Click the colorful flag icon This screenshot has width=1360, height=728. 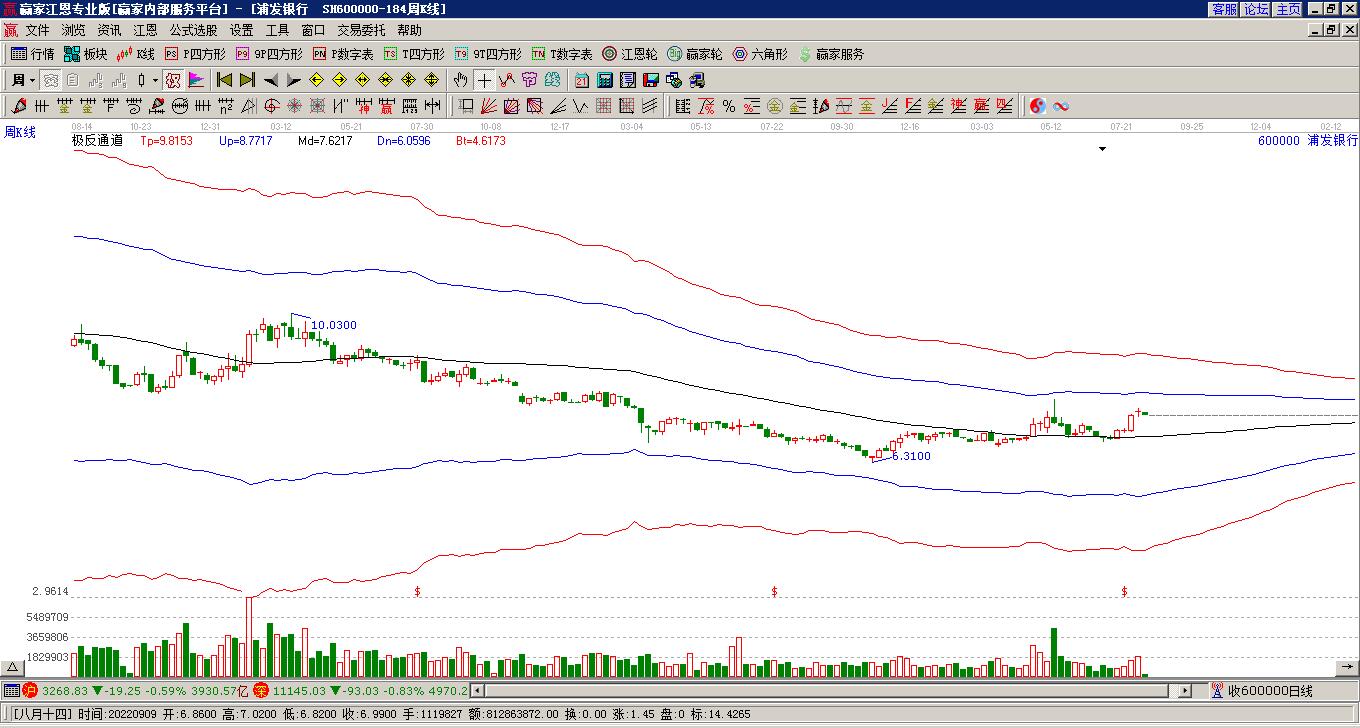point(196,80)
